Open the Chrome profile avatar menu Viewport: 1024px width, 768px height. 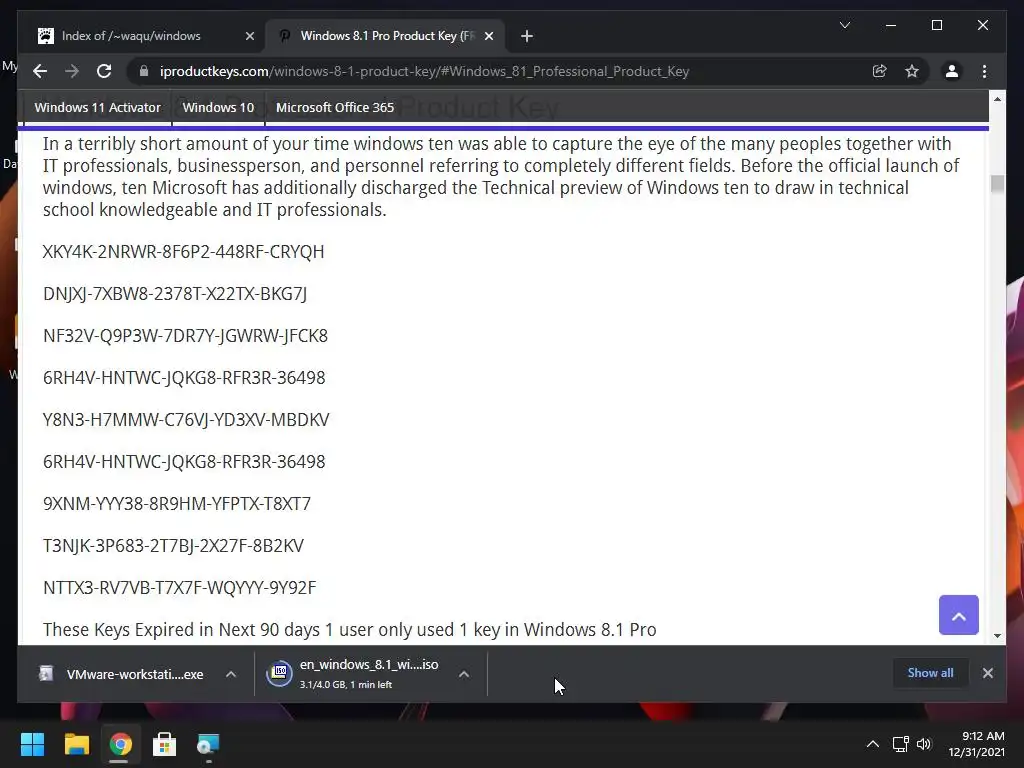coord(952,71)
